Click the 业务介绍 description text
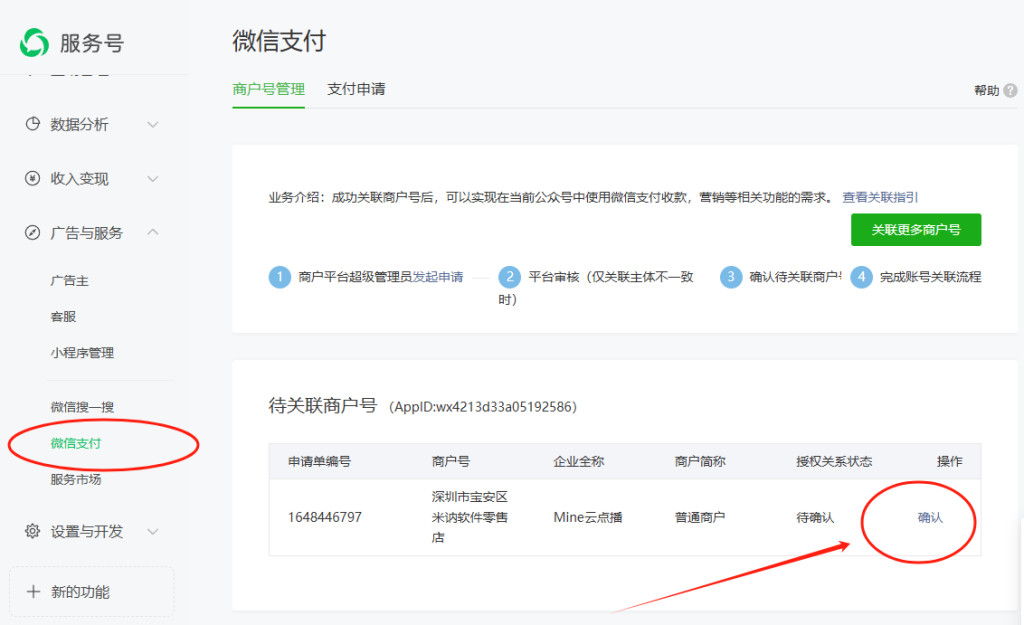Image resolution: width=1024 pixels, height=625 pixels. click(x=551, y=197)
